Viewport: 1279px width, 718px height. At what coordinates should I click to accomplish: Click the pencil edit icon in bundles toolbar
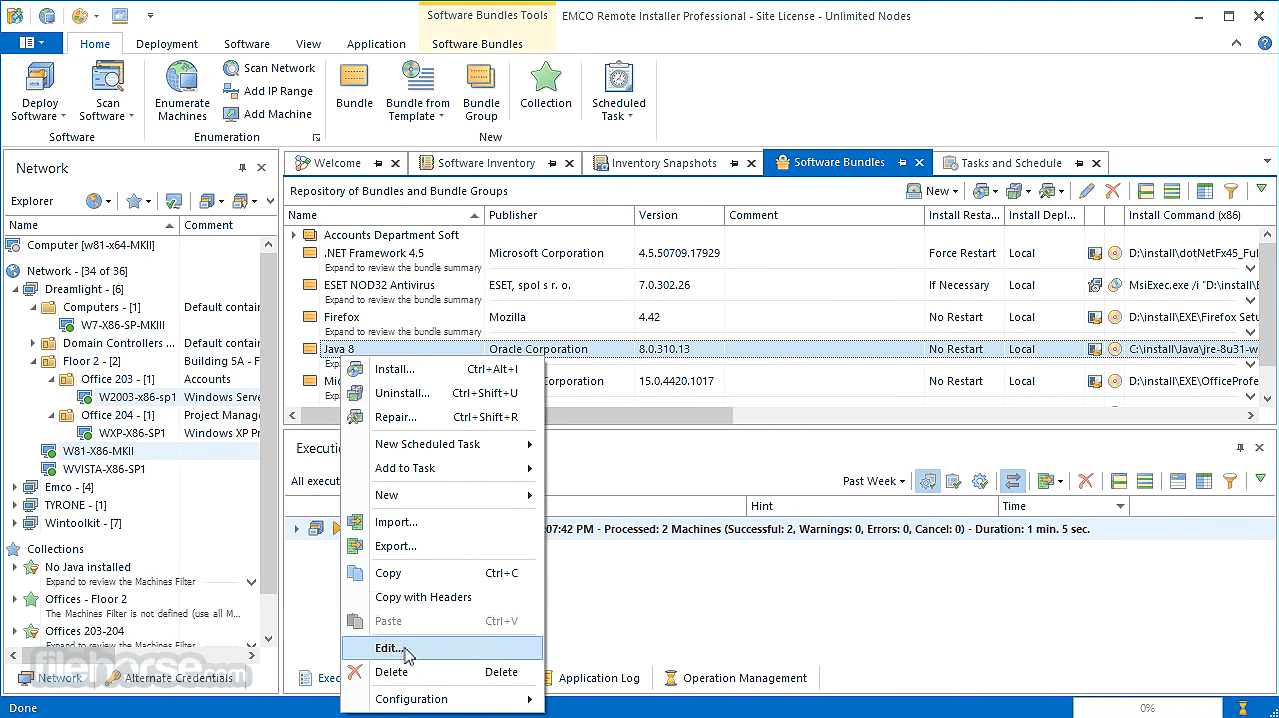(1087, 191)
